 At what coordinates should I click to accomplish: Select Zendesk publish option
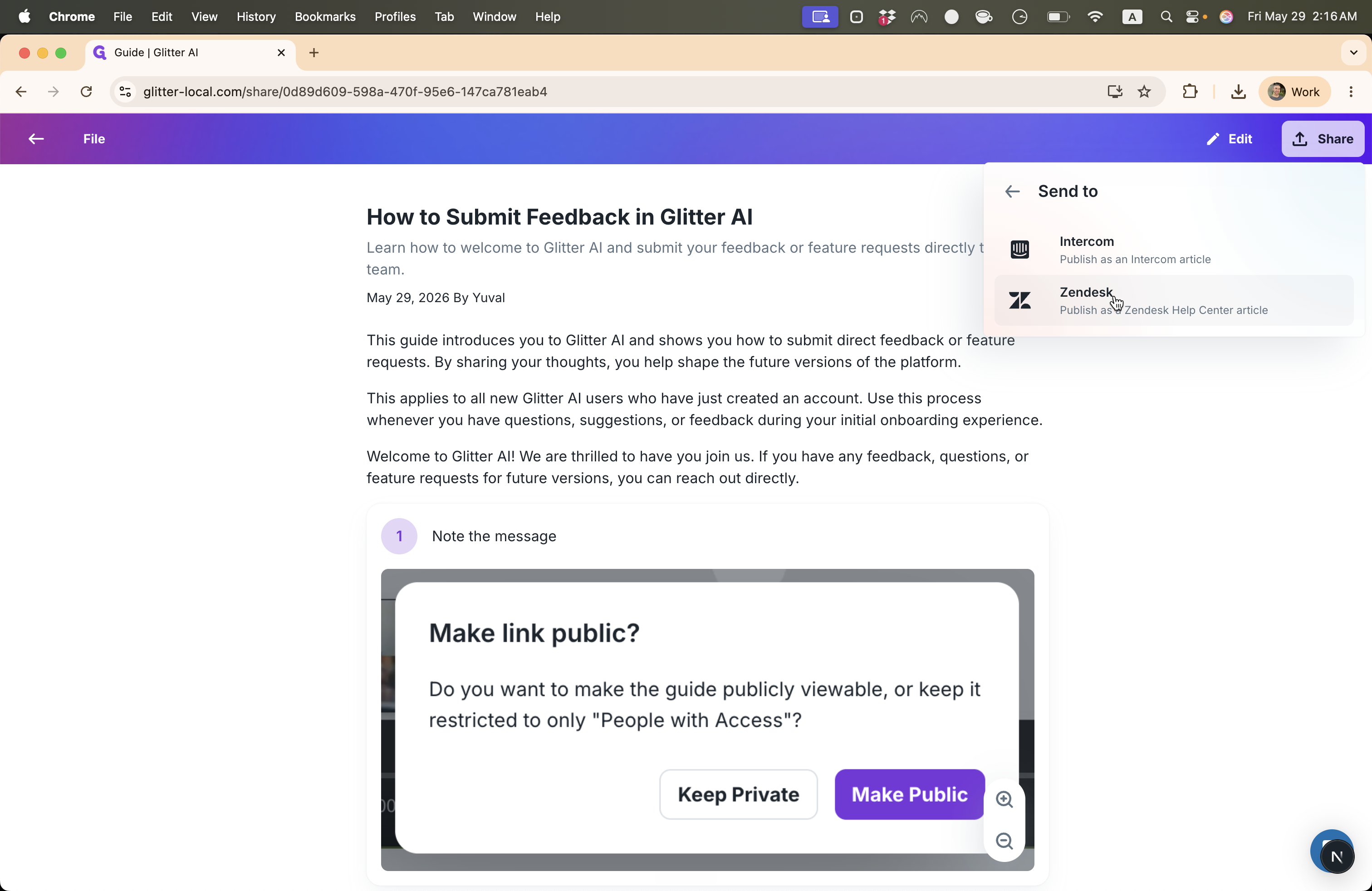coord(1174,300)
